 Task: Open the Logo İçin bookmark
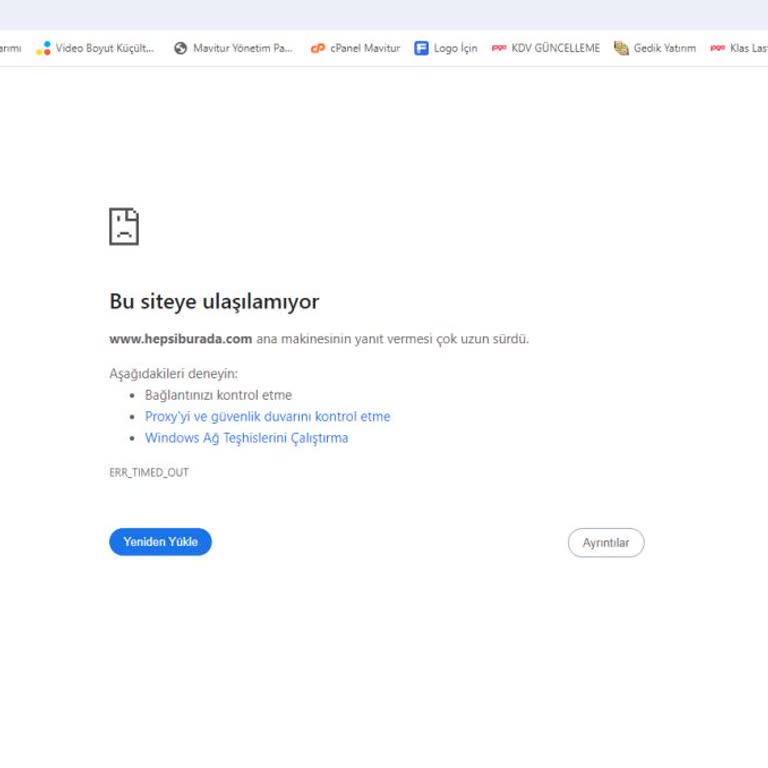point(446,48)
